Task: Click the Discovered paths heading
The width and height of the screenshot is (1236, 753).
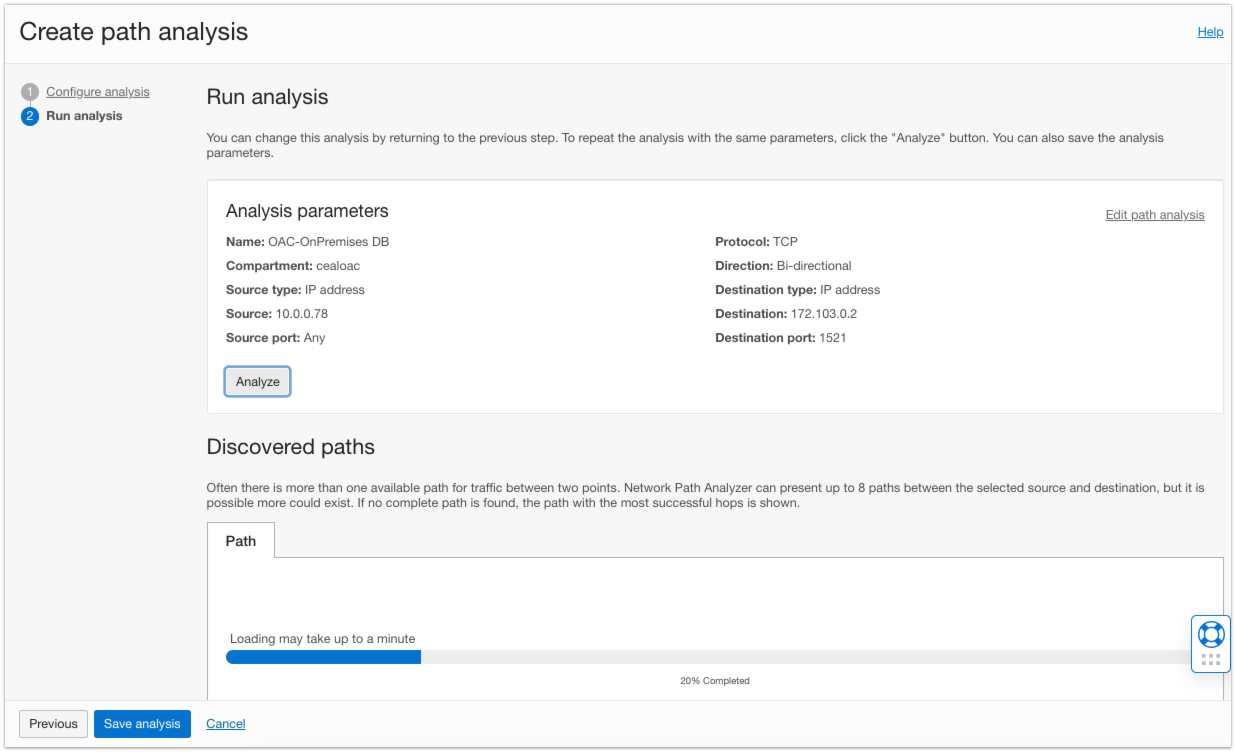Action: coord(290,447)
